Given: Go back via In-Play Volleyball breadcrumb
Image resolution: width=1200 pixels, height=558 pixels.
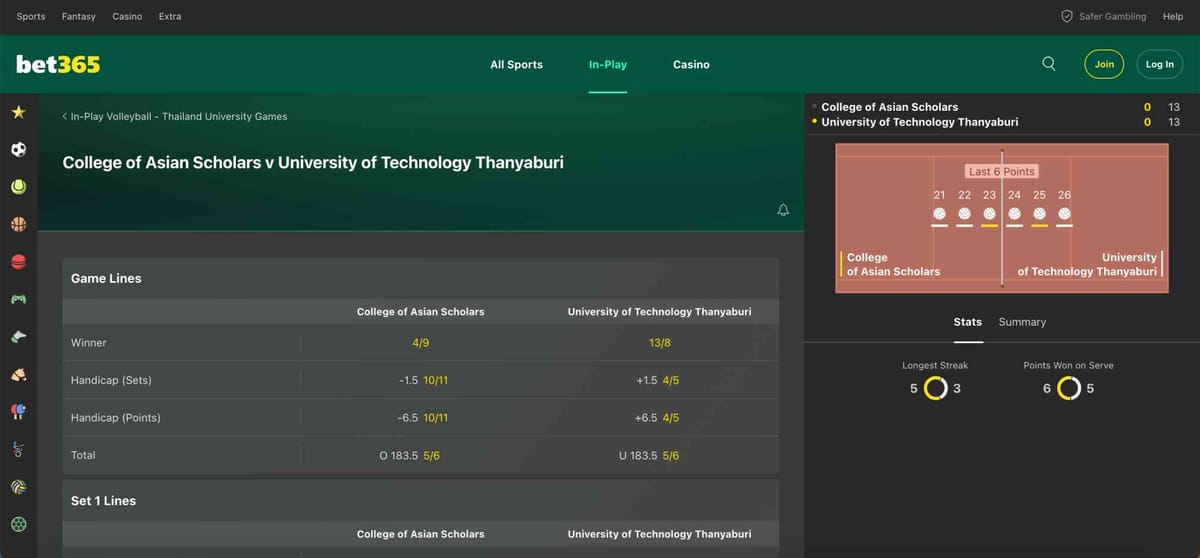Looking at the screenshot, I should 174,116.
